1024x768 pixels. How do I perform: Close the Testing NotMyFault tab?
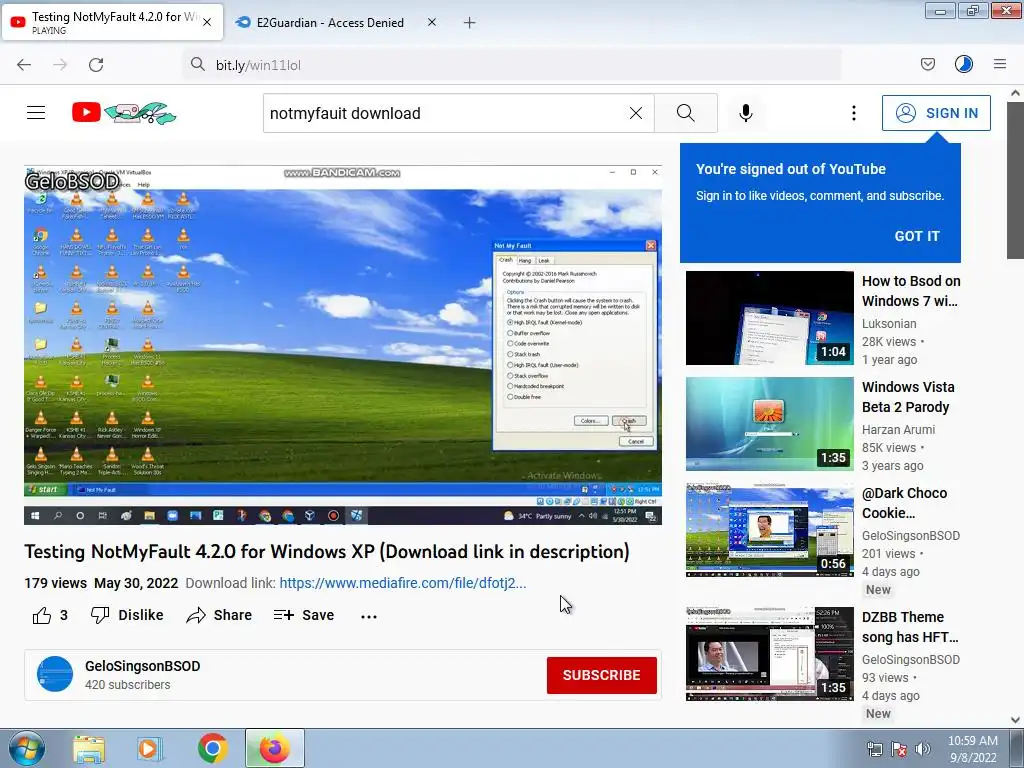point(207,22)
